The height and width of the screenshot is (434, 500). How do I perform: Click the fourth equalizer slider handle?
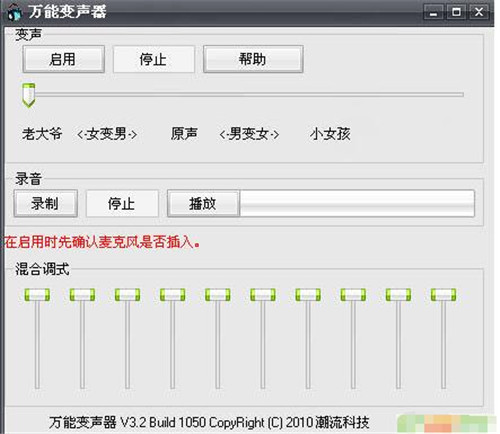click(x=173, y=295)
